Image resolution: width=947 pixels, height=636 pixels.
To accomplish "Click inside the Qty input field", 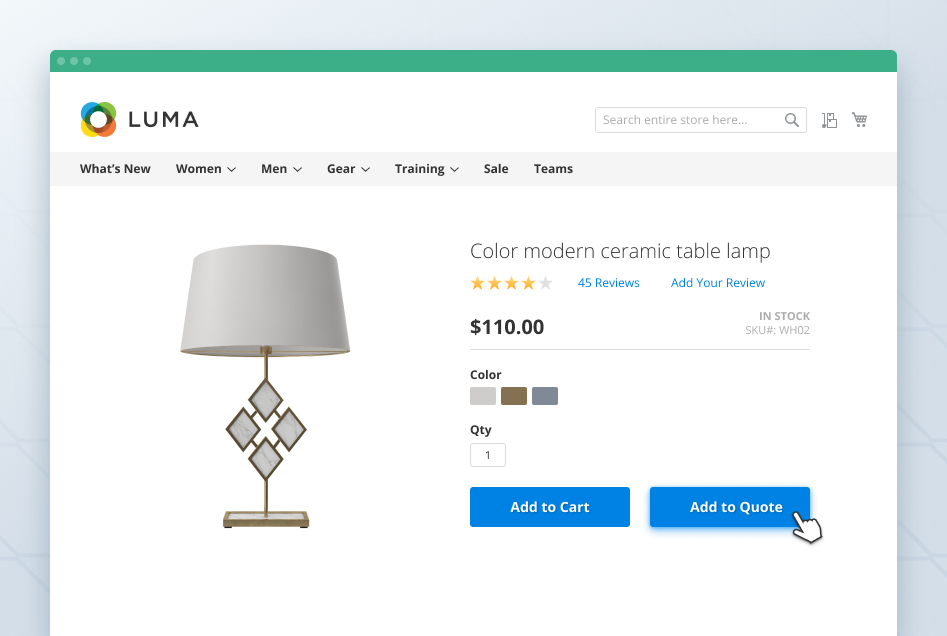I will (x=487, y=454).
